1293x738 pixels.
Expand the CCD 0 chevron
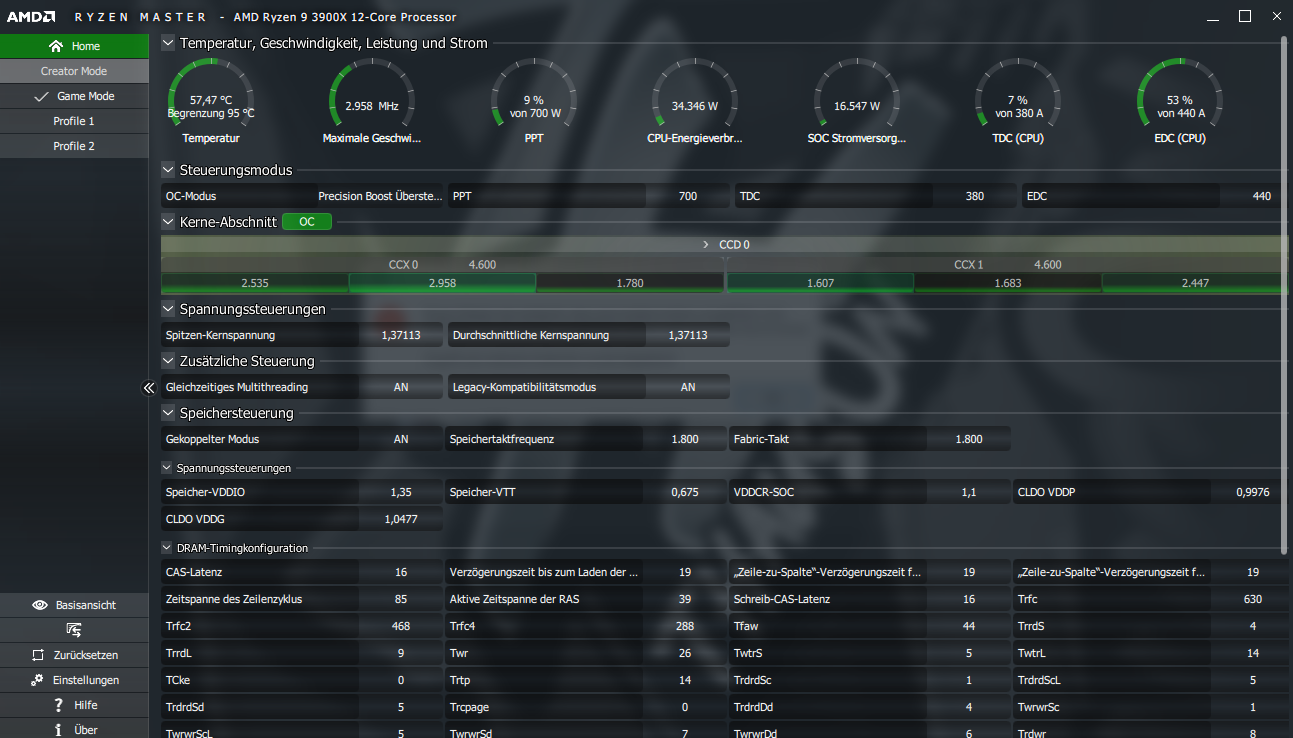pos(706,244)
